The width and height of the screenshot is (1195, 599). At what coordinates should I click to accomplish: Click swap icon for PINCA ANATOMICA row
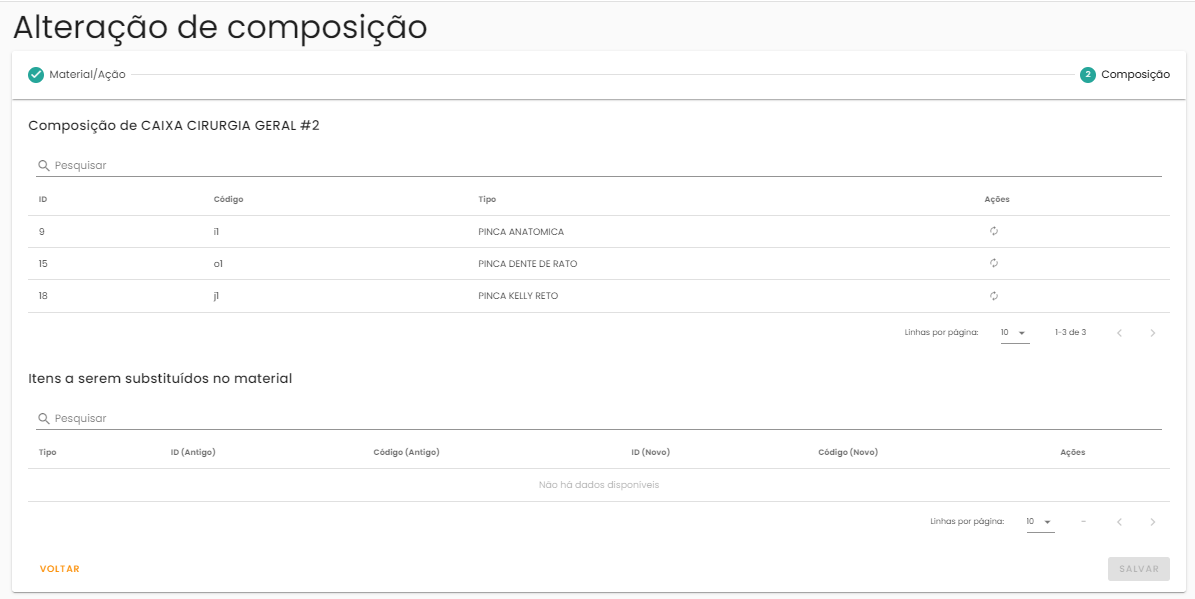(x=994, y=231)
